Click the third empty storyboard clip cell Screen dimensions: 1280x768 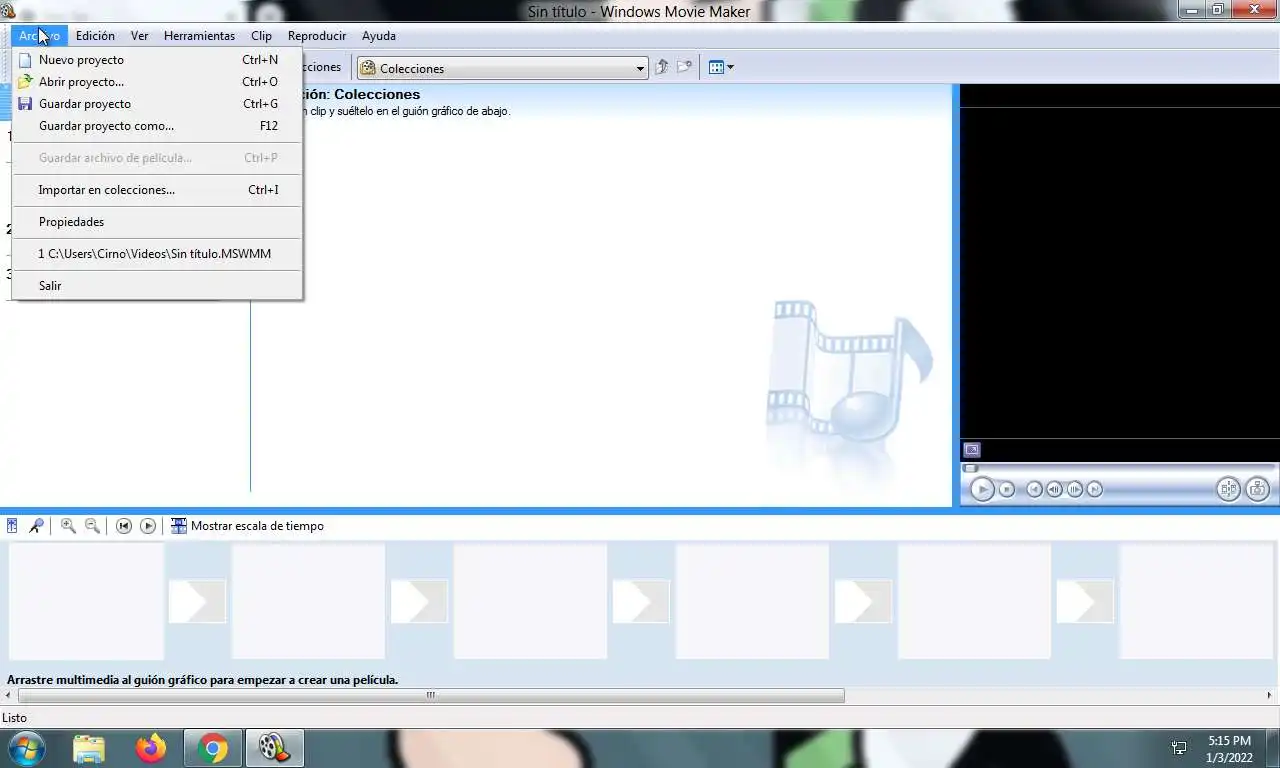pos(530,601)
